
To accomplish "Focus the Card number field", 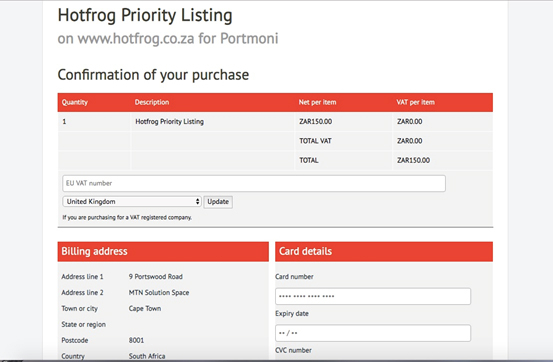I will point(373,296).
